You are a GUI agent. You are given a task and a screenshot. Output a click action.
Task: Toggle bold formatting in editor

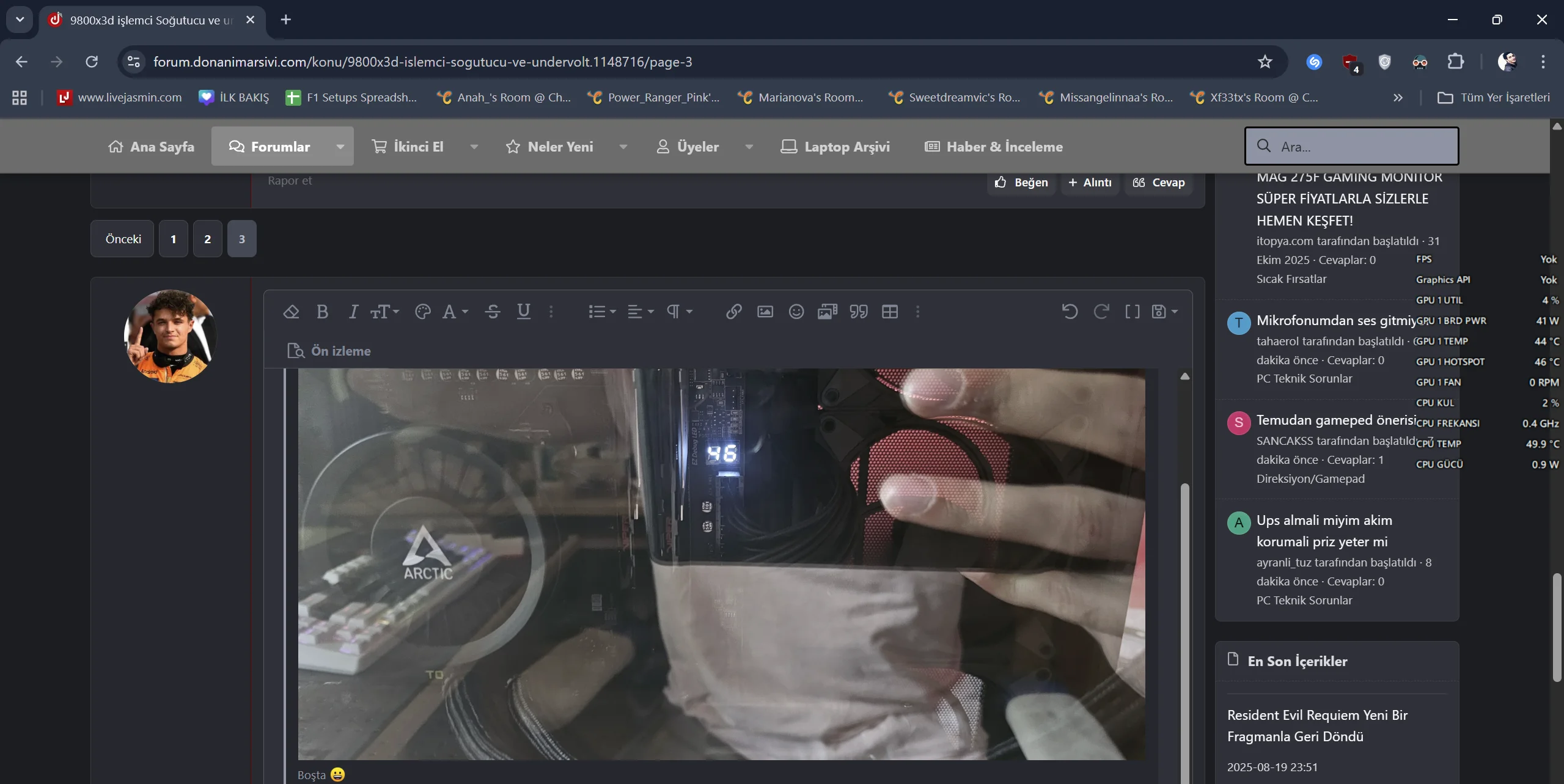(322, 312)
